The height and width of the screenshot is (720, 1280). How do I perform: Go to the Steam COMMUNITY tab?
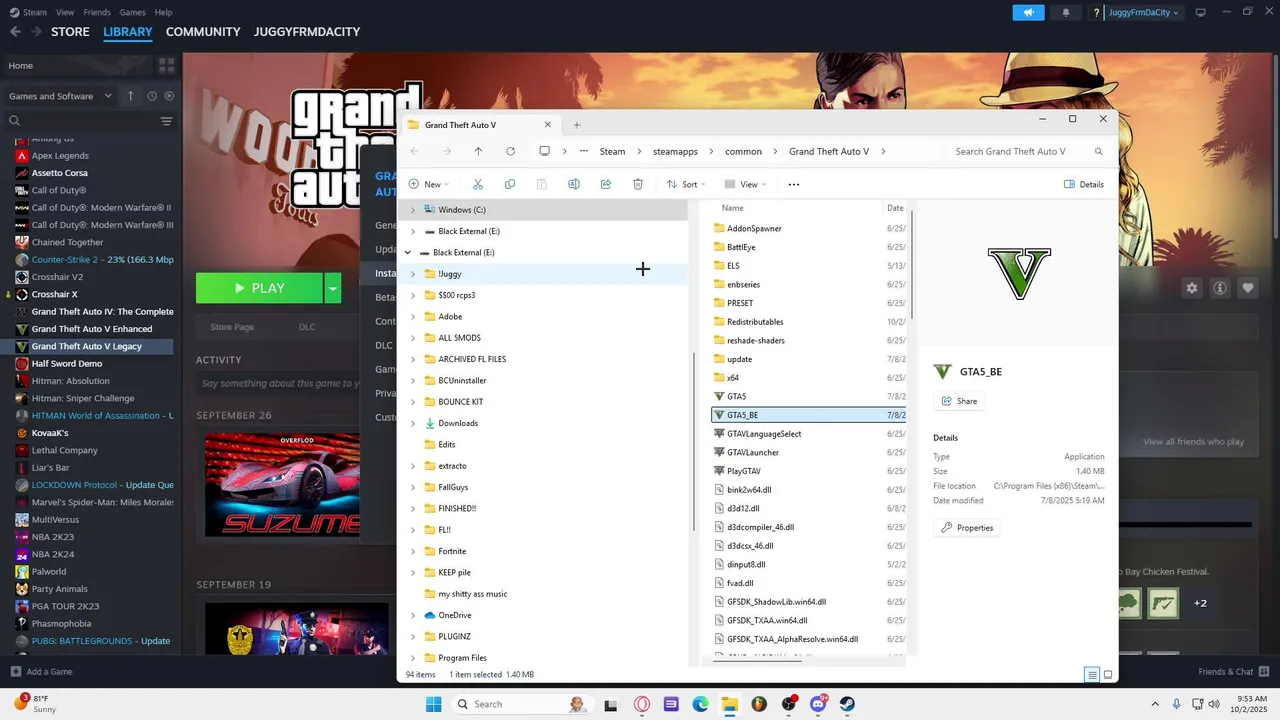point(203,32)
